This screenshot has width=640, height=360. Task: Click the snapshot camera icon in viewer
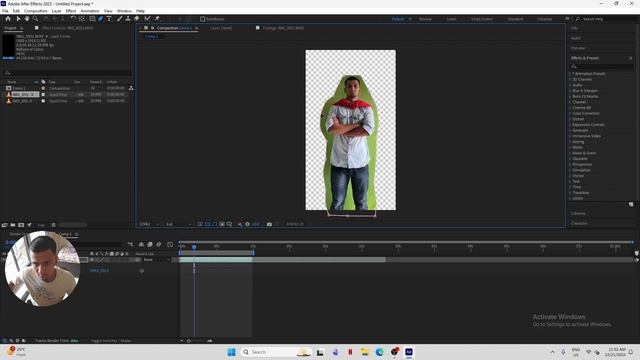269,224
